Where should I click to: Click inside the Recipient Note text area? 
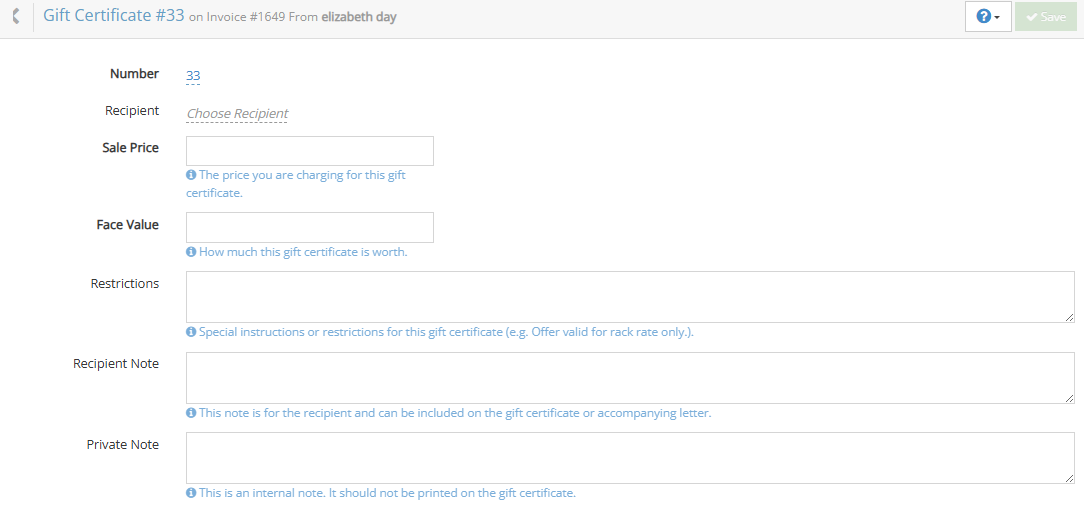pos(630,377)
